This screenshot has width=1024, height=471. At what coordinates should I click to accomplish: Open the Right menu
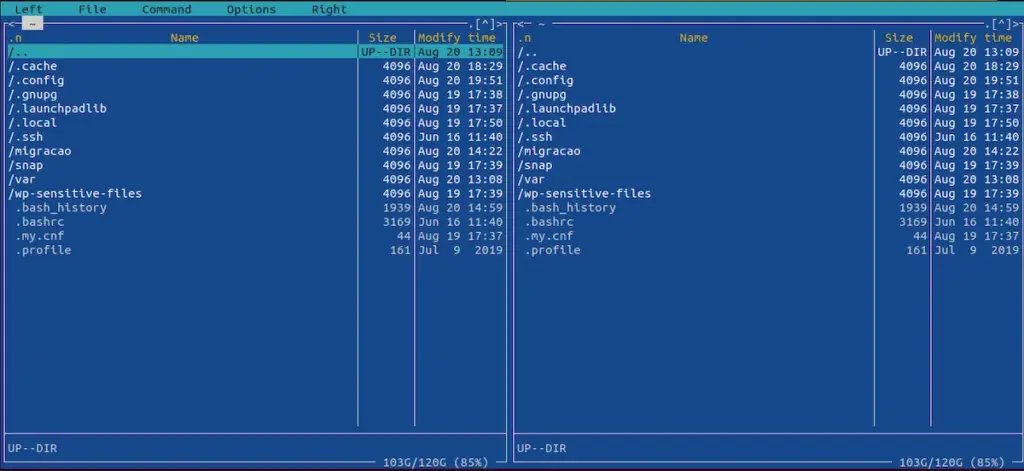329,9
